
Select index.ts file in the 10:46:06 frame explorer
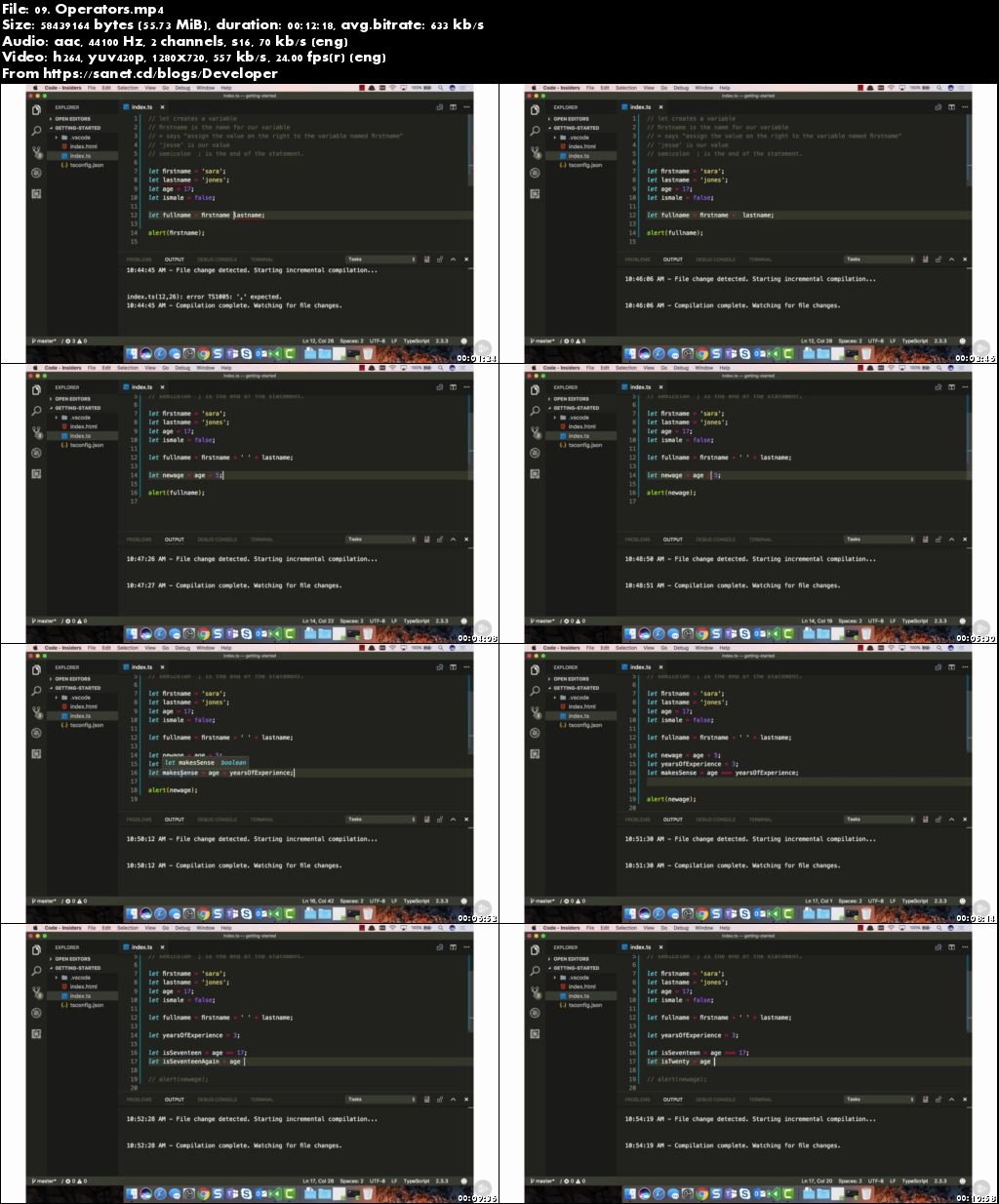click(x=579, y=155)
